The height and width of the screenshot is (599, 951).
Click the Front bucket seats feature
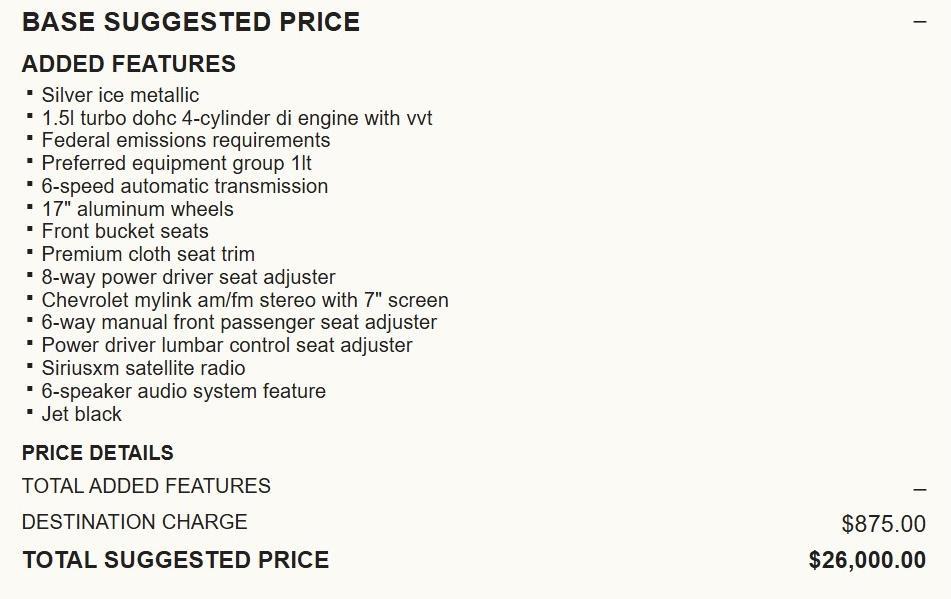(x=125, y=231)
